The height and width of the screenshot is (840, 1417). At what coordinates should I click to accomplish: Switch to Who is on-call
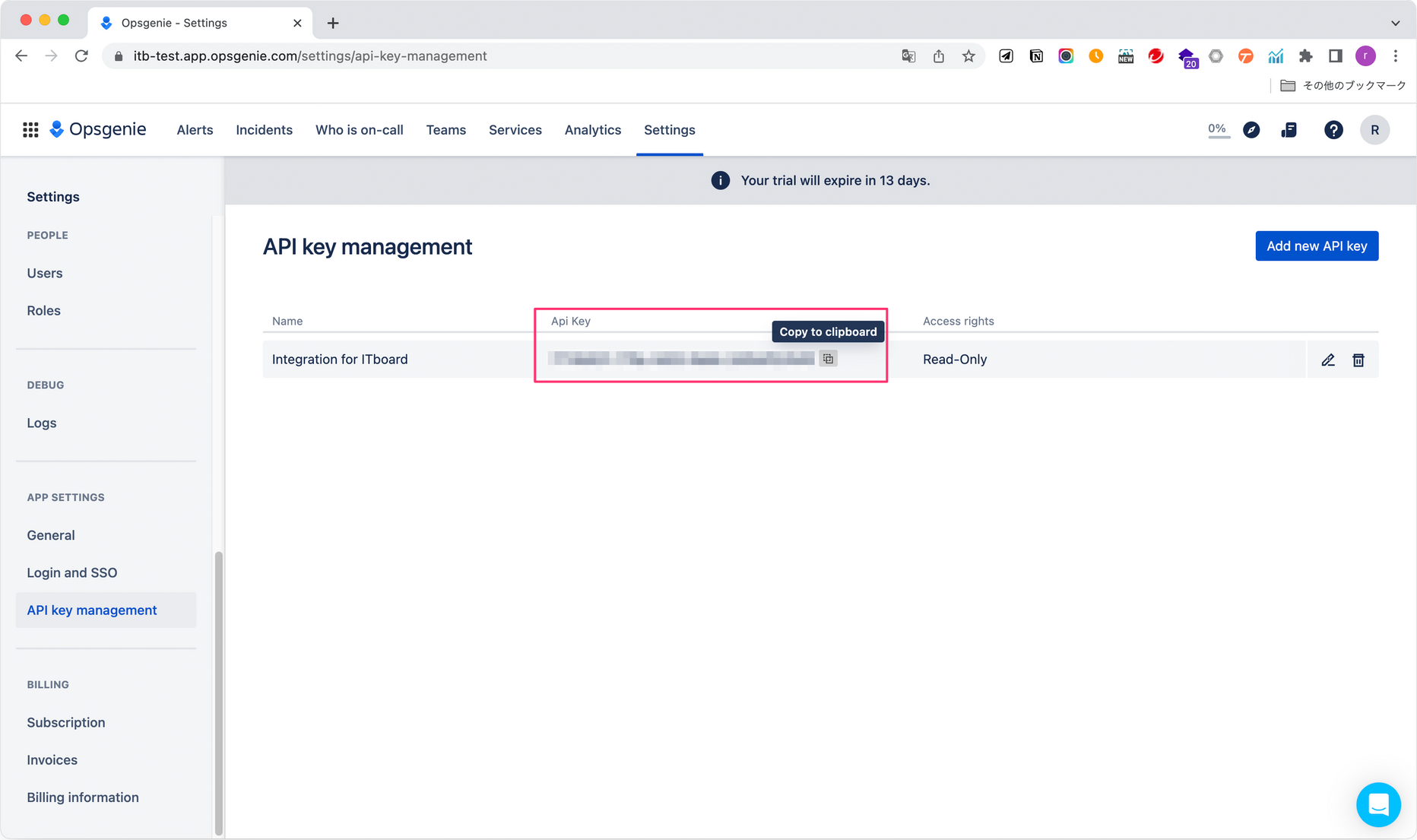359,130
